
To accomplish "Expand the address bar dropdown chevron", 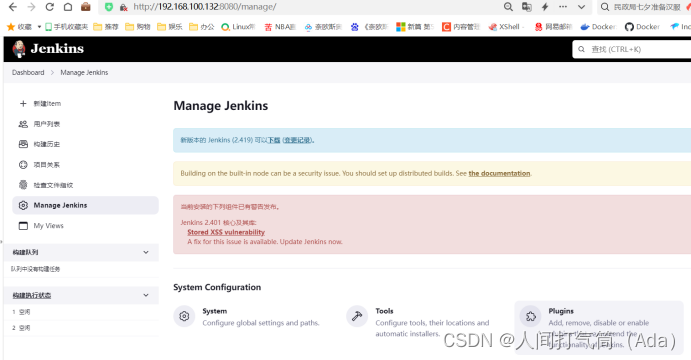I will (x=581, y=7).
